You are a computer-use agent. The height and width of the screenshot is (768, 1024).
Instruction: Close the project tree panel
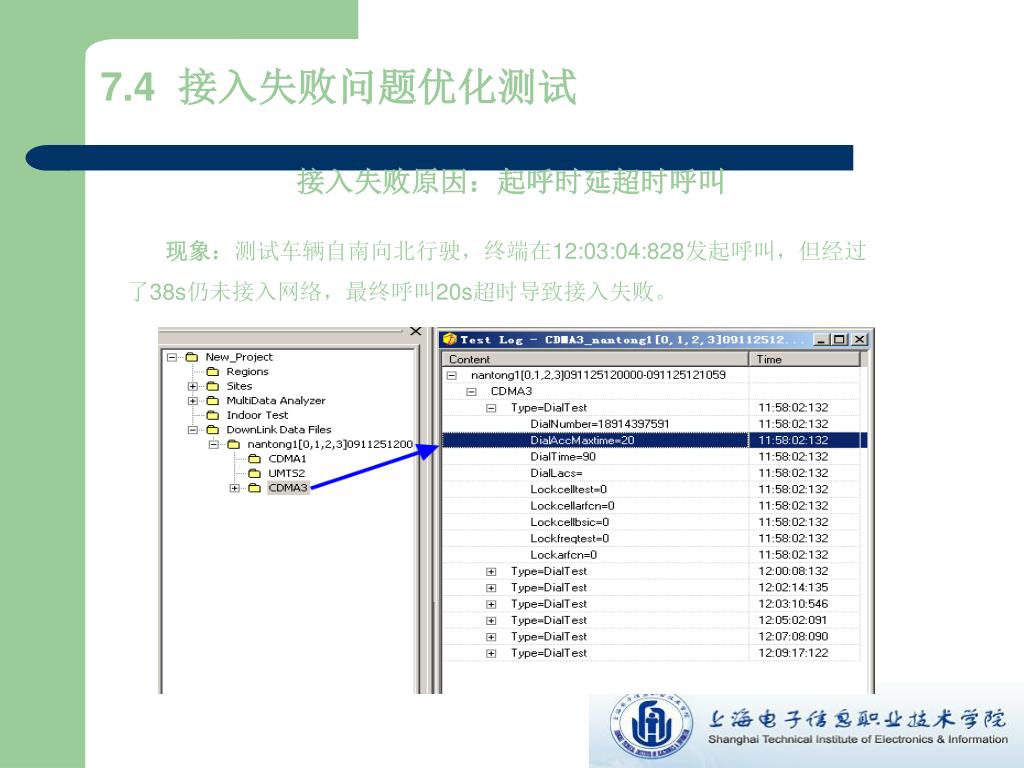point(415,332)
